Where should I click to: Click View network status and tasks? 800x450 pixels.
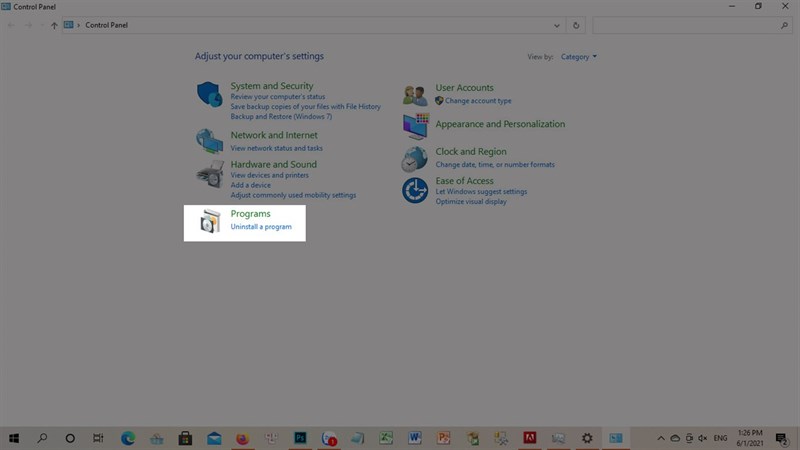(276, 148)
